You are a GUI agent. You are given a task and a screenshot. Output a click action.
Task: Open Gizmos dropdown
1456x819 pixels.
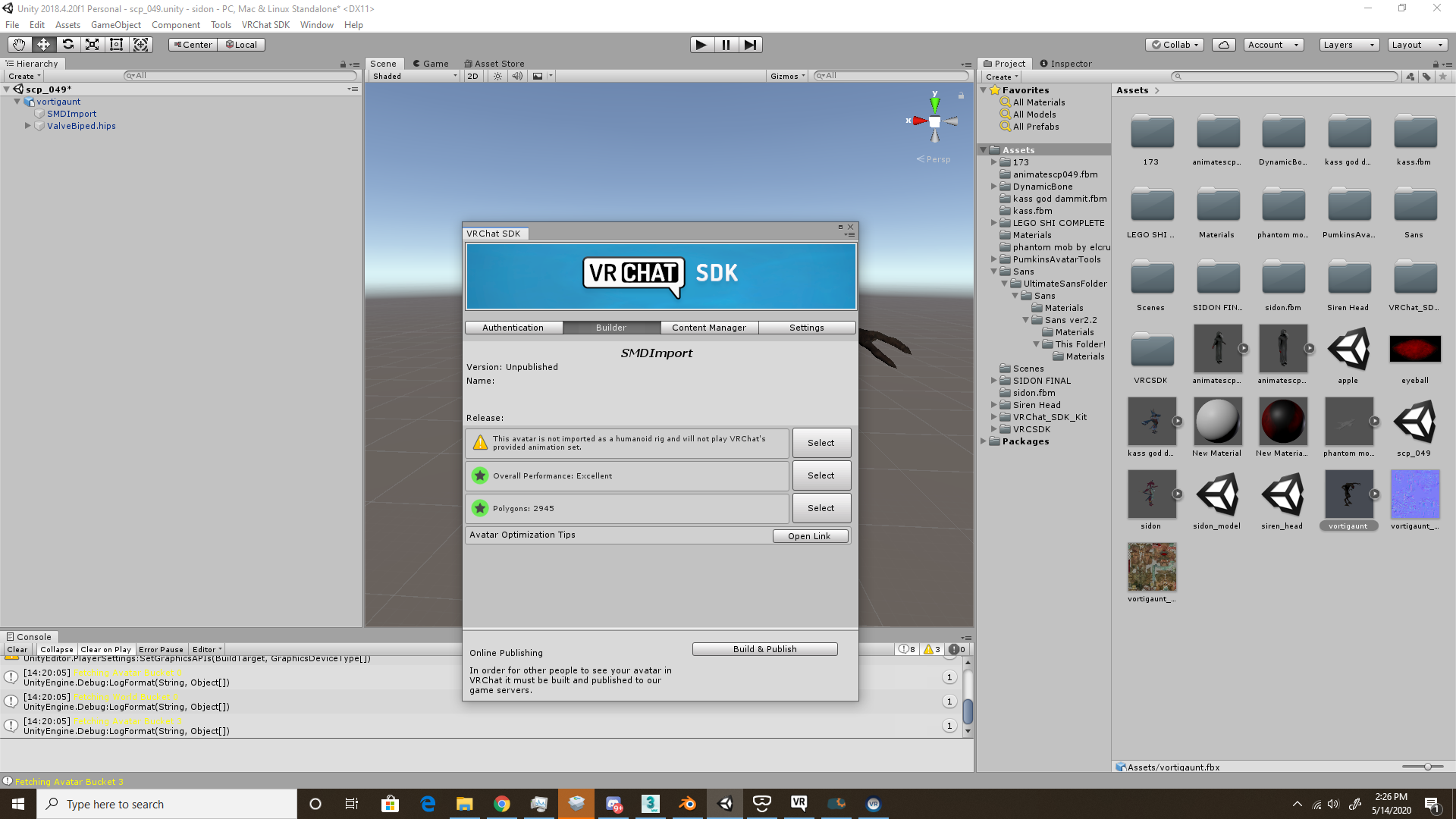pos(787,76)
